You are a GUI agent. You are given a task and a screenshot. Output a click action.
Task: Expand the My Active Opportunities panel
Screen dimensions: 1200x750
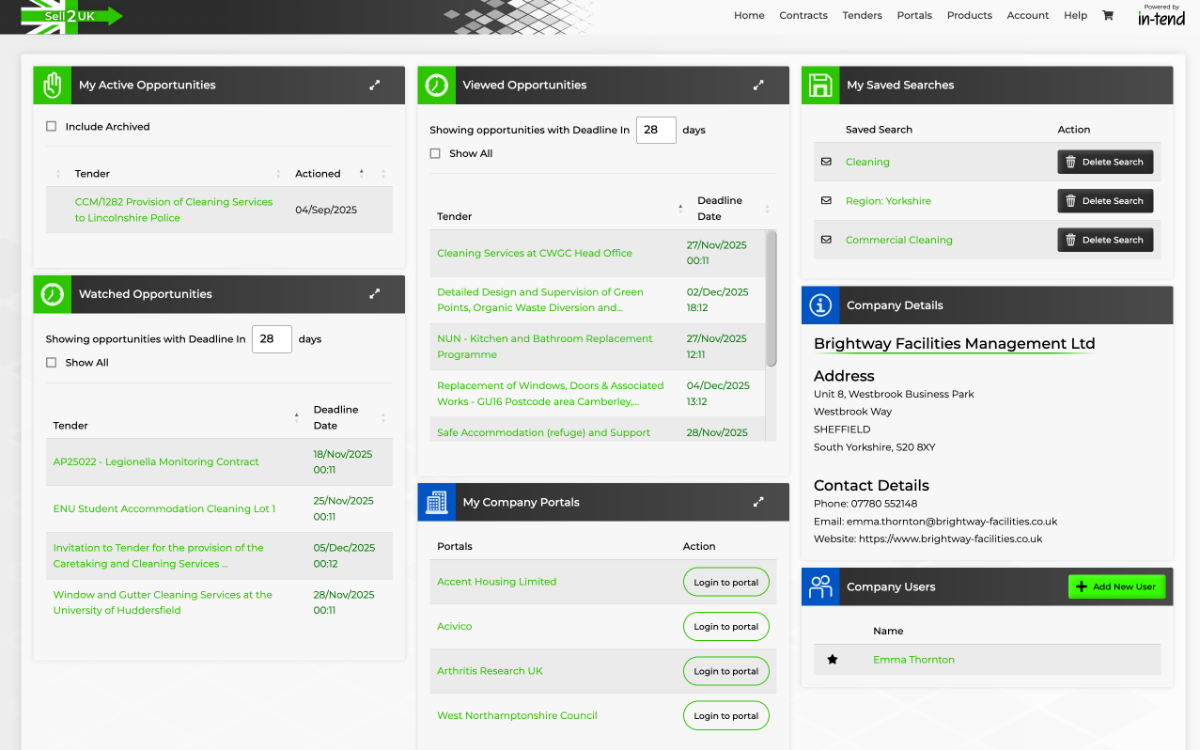pos(374,85)
